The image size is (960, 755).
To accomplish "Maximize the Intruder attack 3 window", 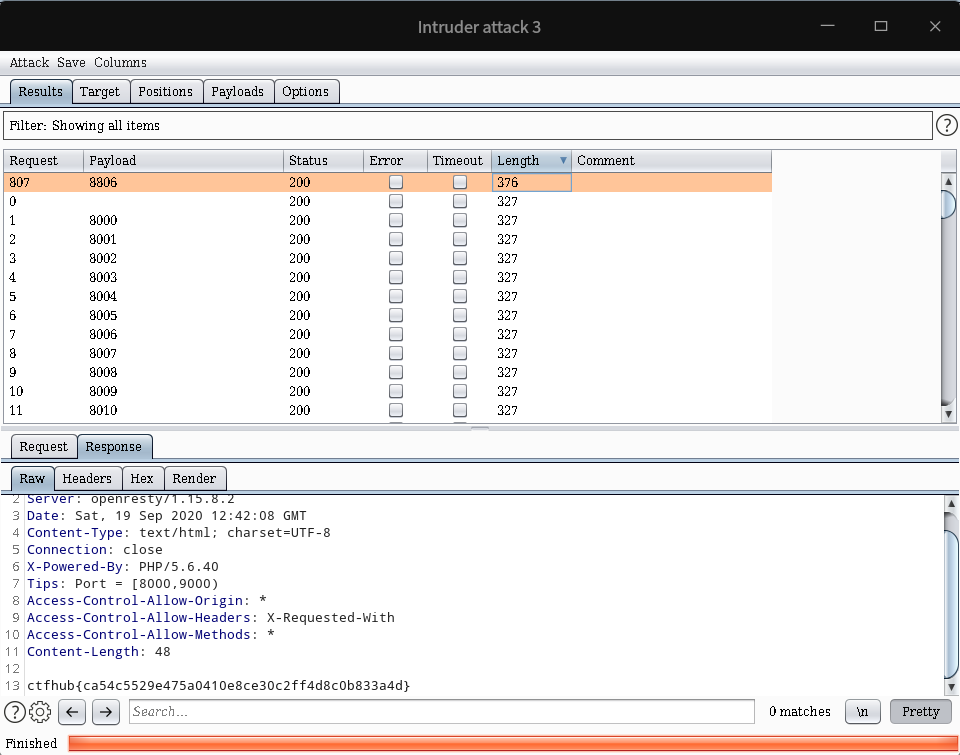I will click(881, 26).
